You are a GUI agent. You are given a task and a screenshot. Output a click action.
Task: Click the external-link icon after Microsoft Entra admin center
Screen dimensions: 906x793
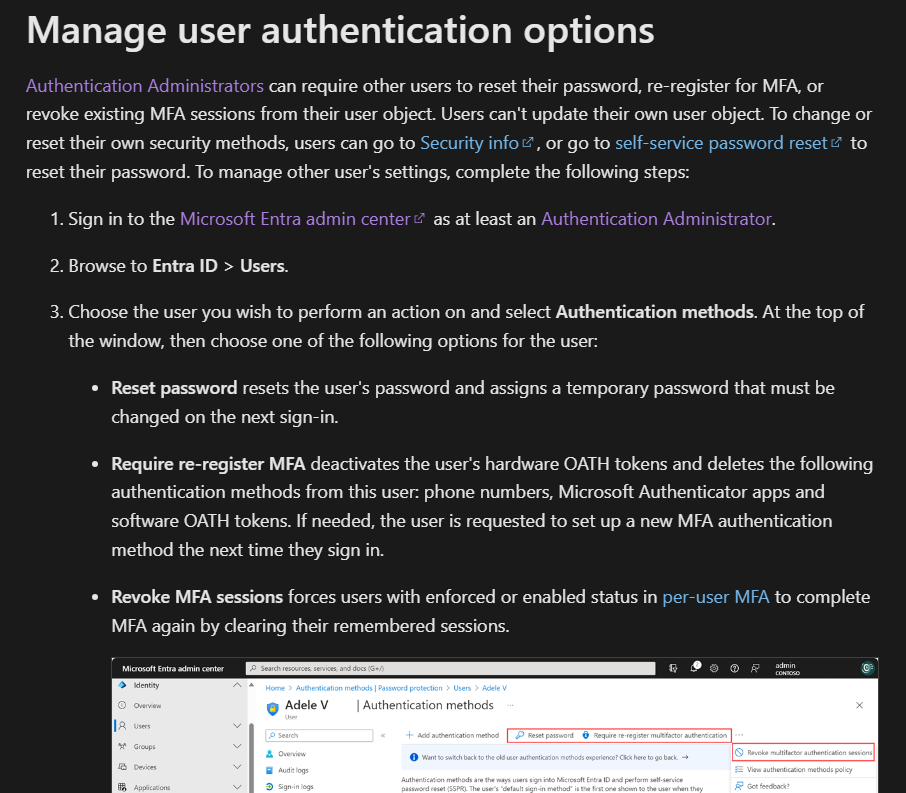419,218
